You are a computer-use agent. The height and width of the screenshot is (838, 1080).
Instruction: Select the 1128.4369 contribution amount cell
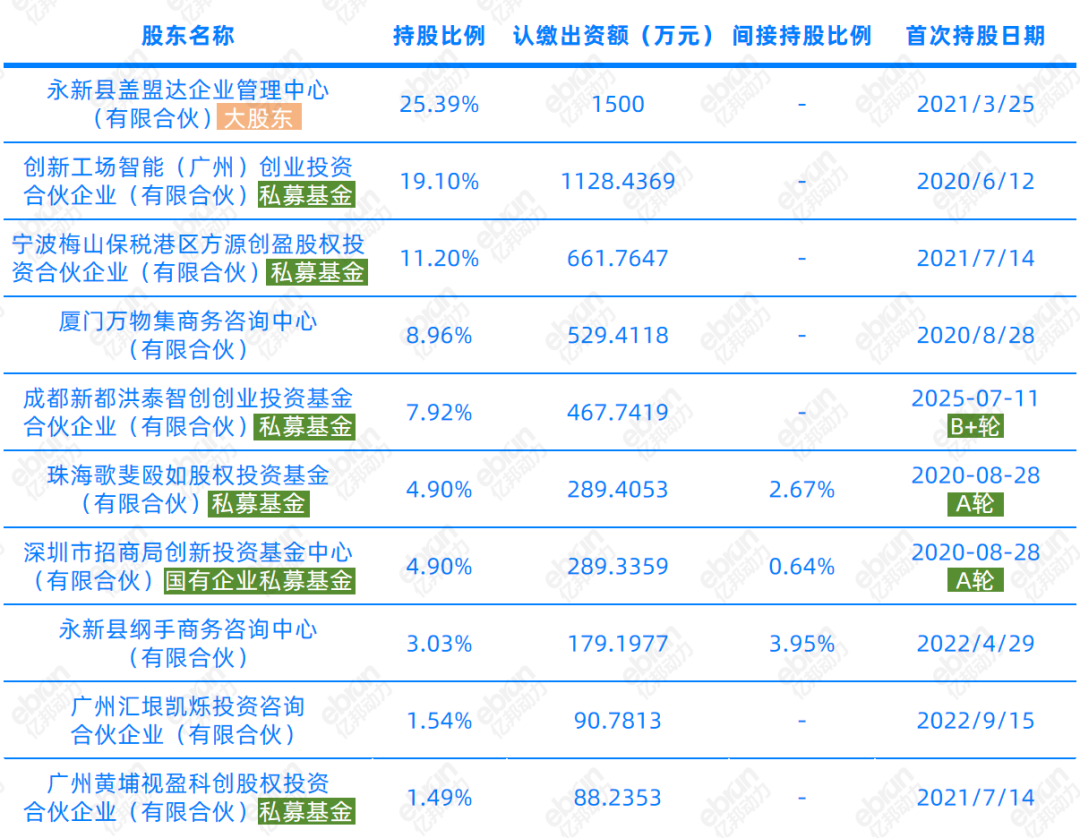tap(619, 181)
